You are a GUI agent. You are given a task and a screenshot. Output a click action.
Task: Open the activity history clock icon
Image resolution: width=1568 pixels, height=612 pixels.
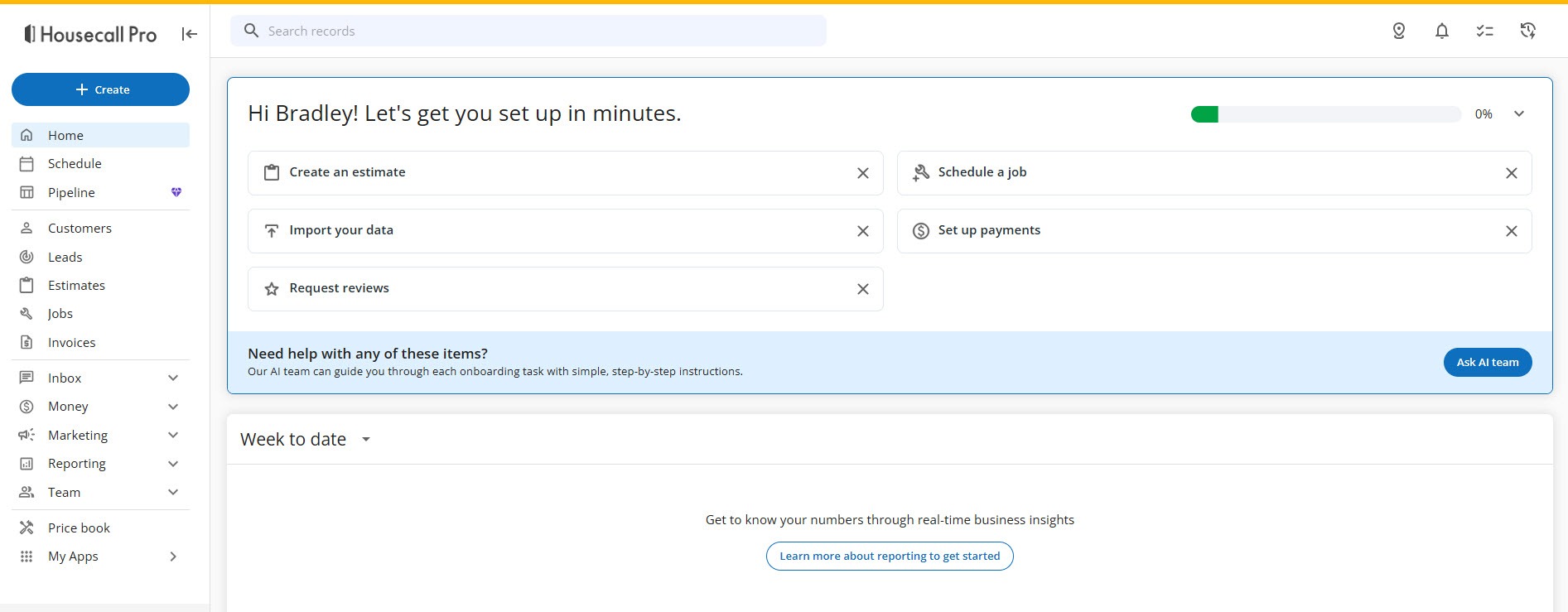(1528, 31)
